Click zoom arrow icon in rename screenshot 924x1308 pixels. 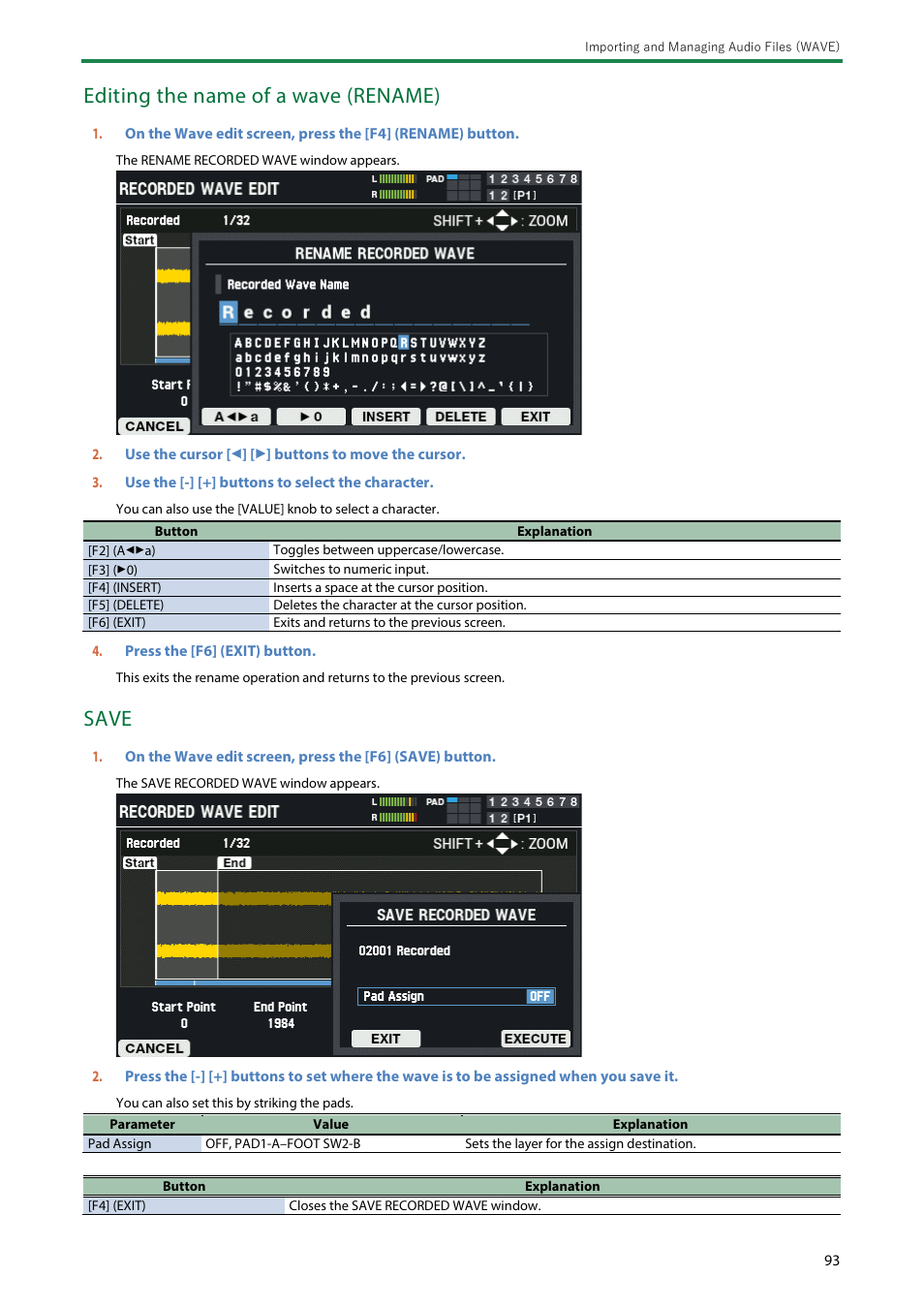click(502, 221)
